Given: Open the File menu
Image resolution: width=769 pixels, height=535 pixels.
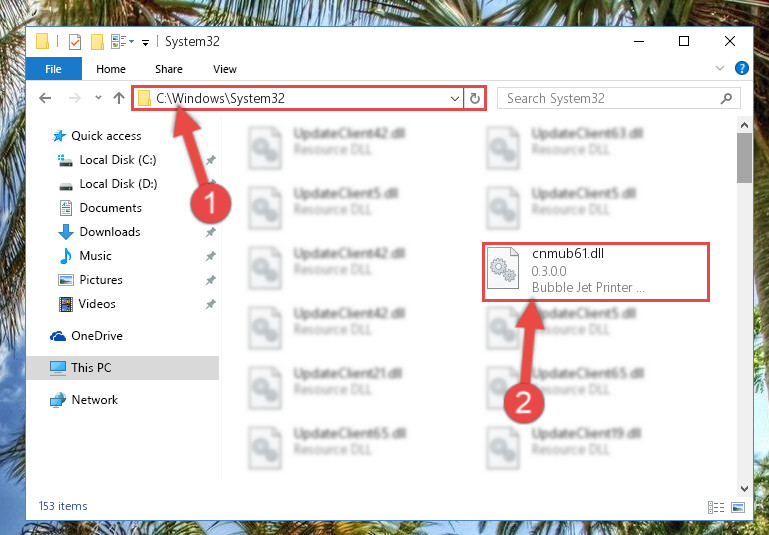Looking at the screenshot, I should pyautogui.click(x=53, y=69).
